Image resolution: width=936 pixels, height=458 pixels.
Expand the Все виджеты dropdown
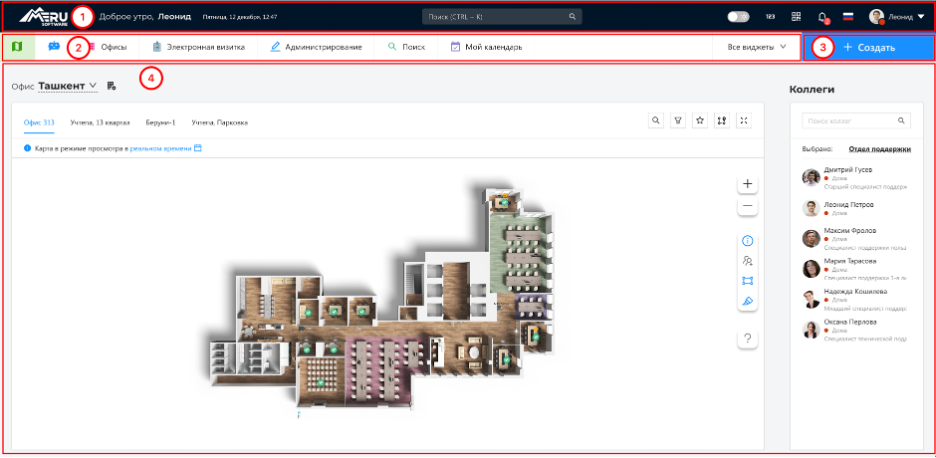(757, 47)
